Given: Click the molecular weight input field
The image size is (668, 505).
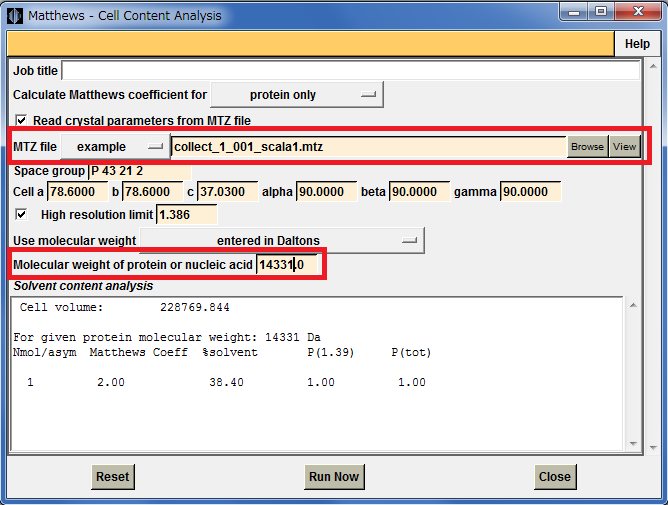Looking at the screenshot, I should [288, 265].
